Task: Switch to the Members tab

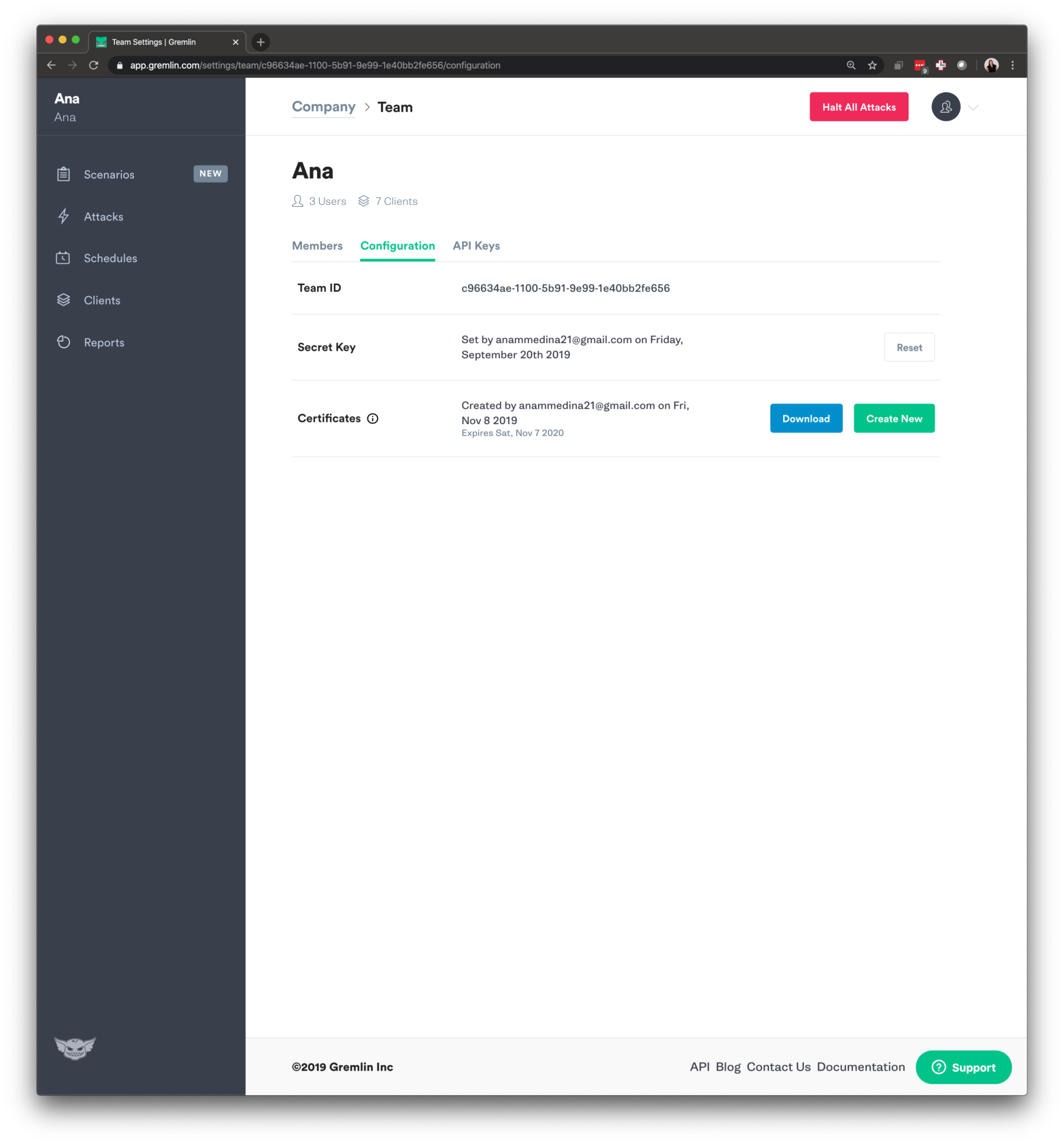Action: coord(317,246)
